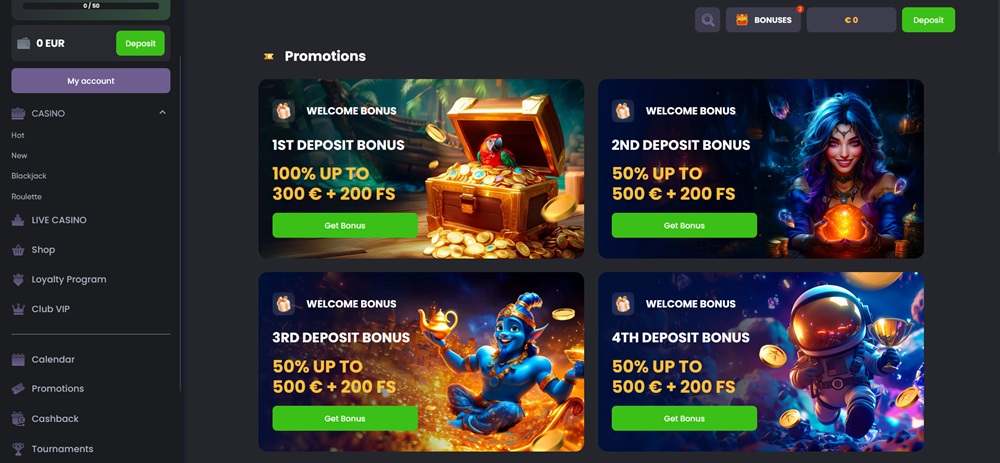Image resolution: width=1000 pixels, height=463 pixels.
Task: Select Blackjack in the casino menu
Action: (29, 176)
